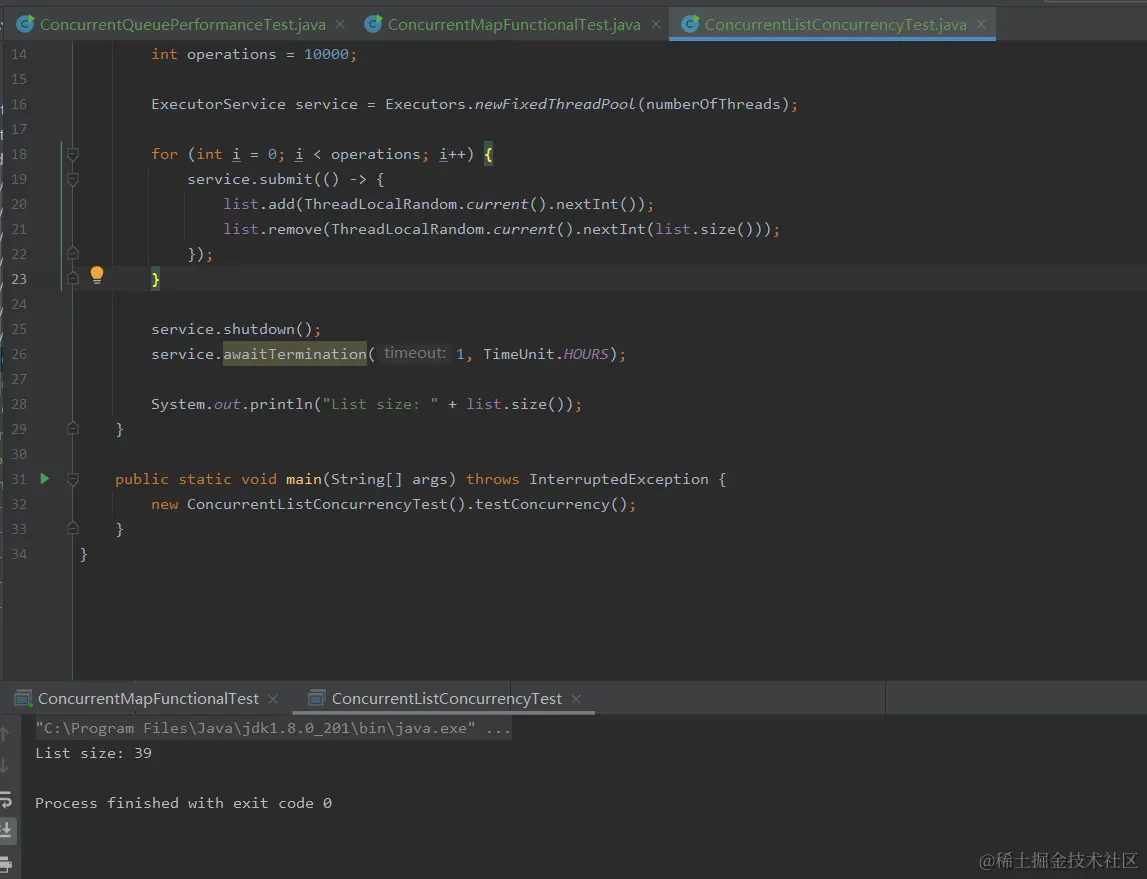Click the java.exe command line in console
The width and height of the screenshot is (1147, 879).
(273, 728)
